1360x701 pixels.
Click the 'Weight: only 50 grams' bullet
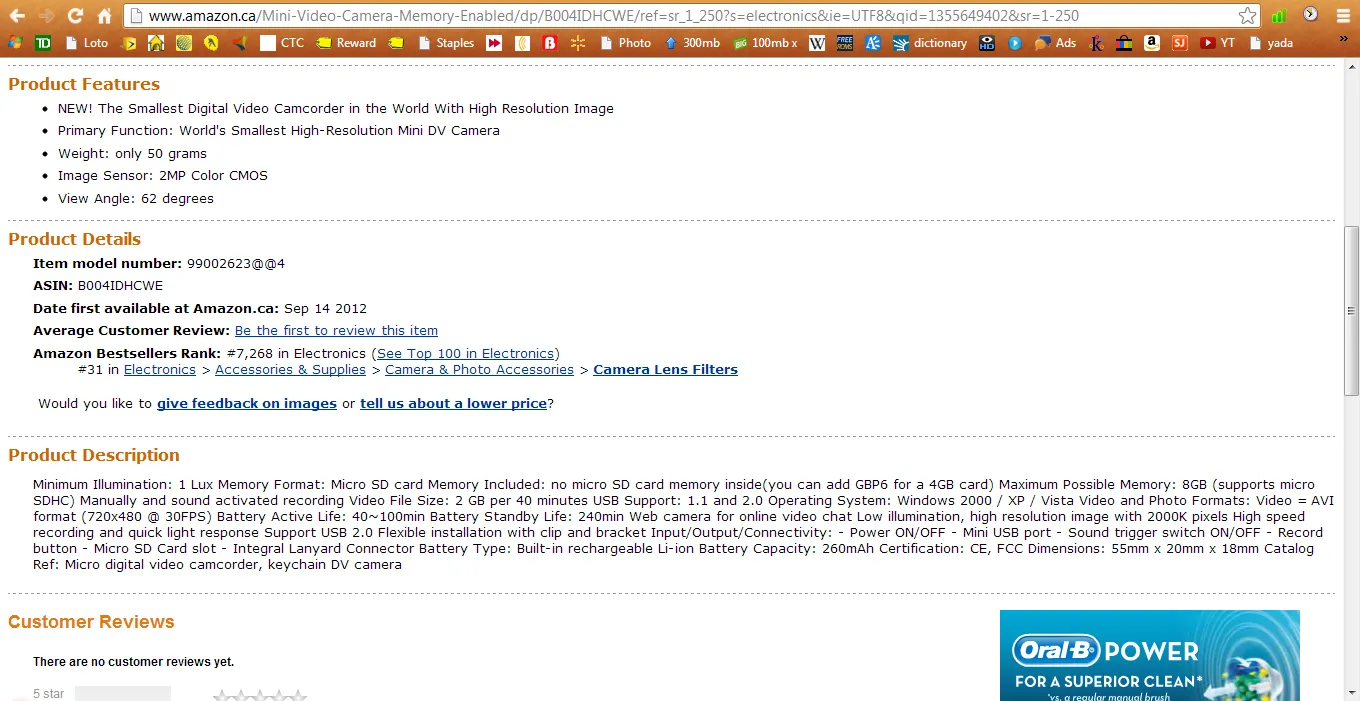click(x=132, y=153)
